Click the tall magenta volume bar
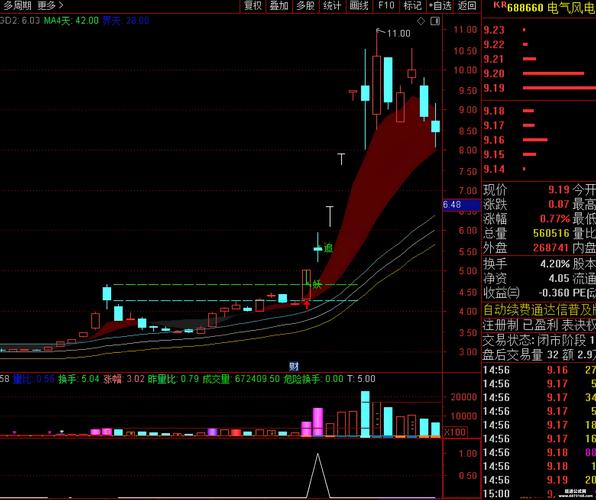This screenshot has width=596, height=500. 318,422
